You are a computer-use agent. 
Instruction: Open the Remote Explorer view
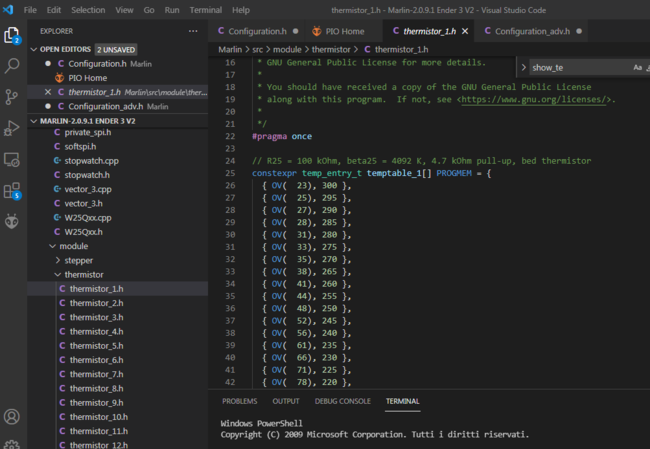point(12,159)
